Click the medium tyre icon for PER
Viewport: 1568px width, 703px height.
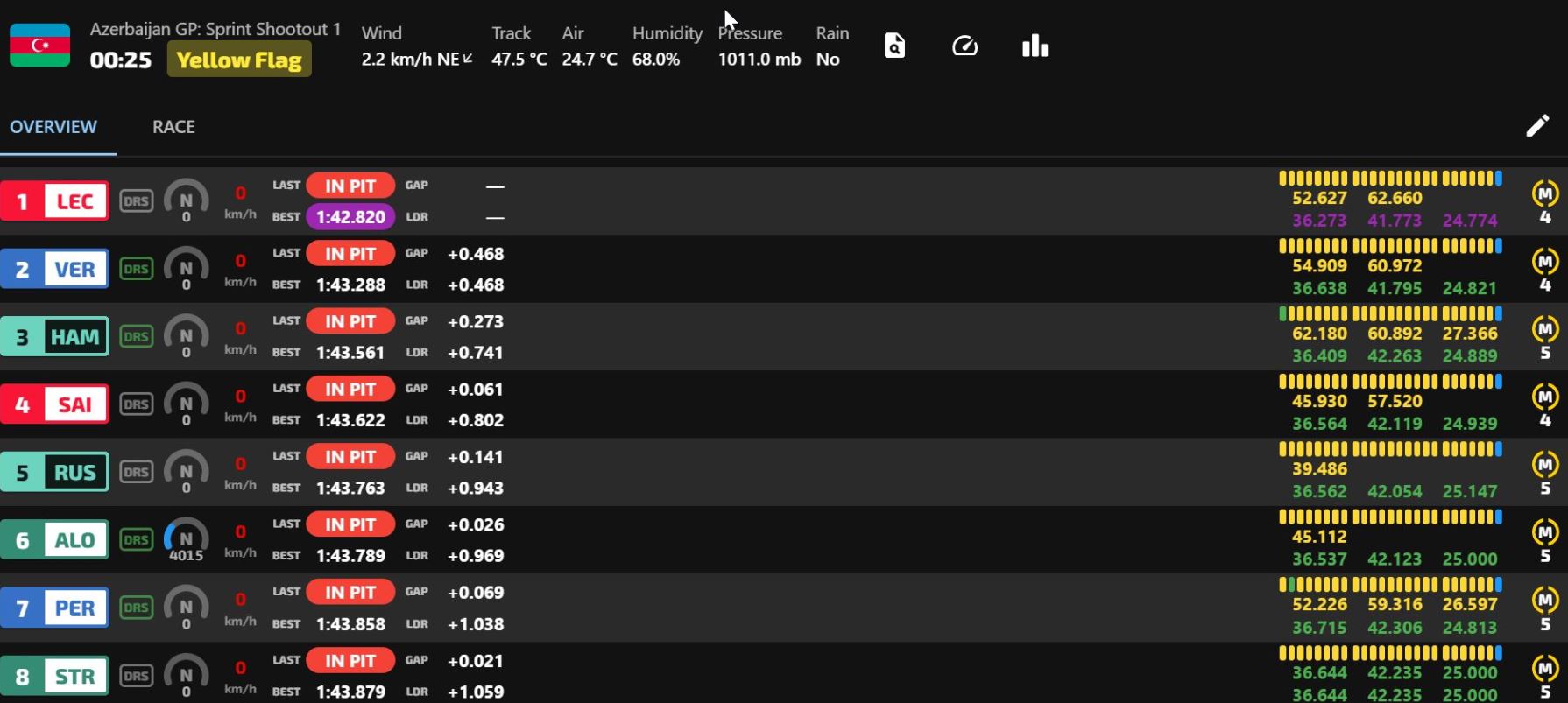coord(1545,600)
